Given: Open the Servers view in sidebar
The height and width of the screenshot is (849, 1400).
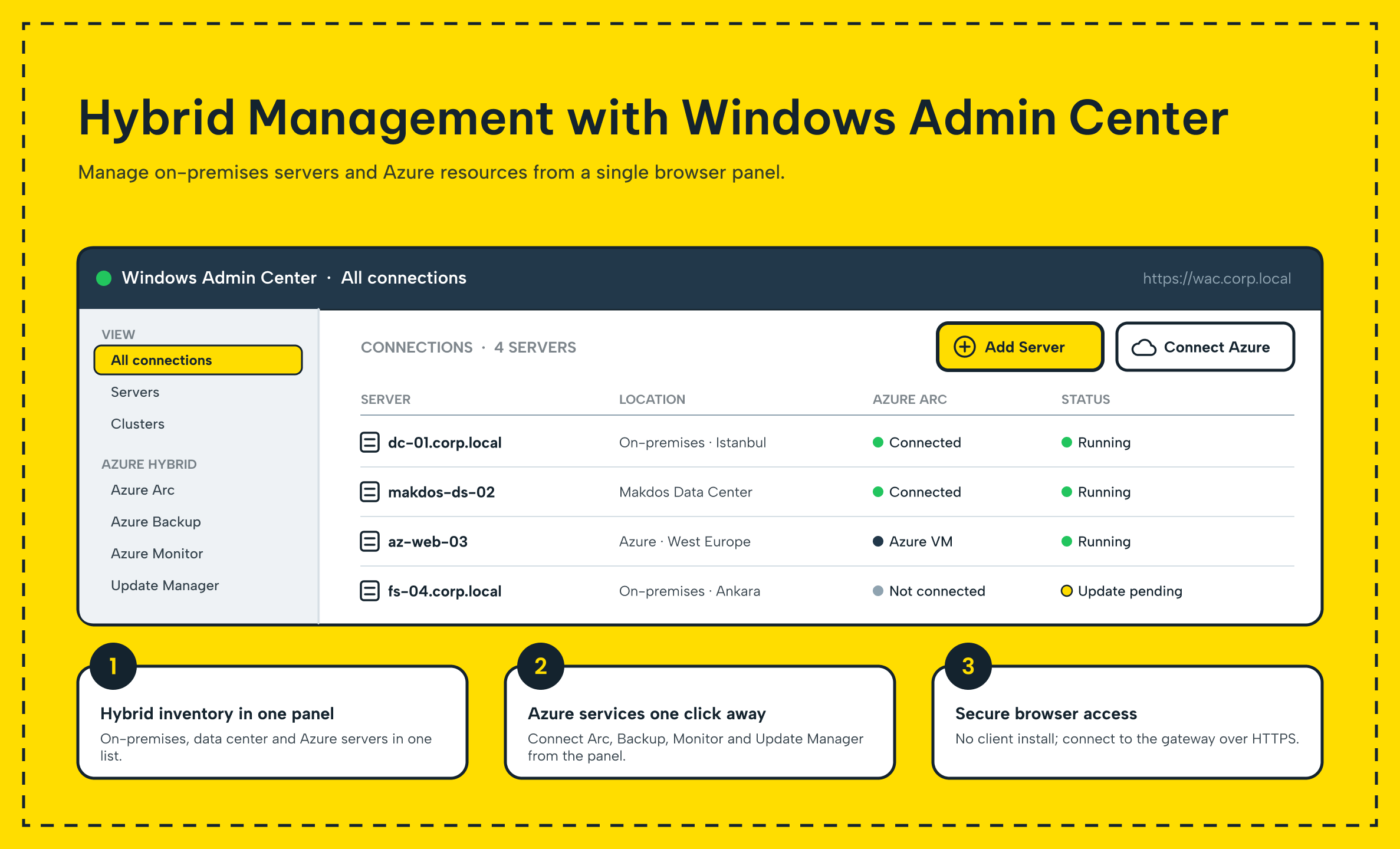Looking at the screenshot, I should 135,392.
